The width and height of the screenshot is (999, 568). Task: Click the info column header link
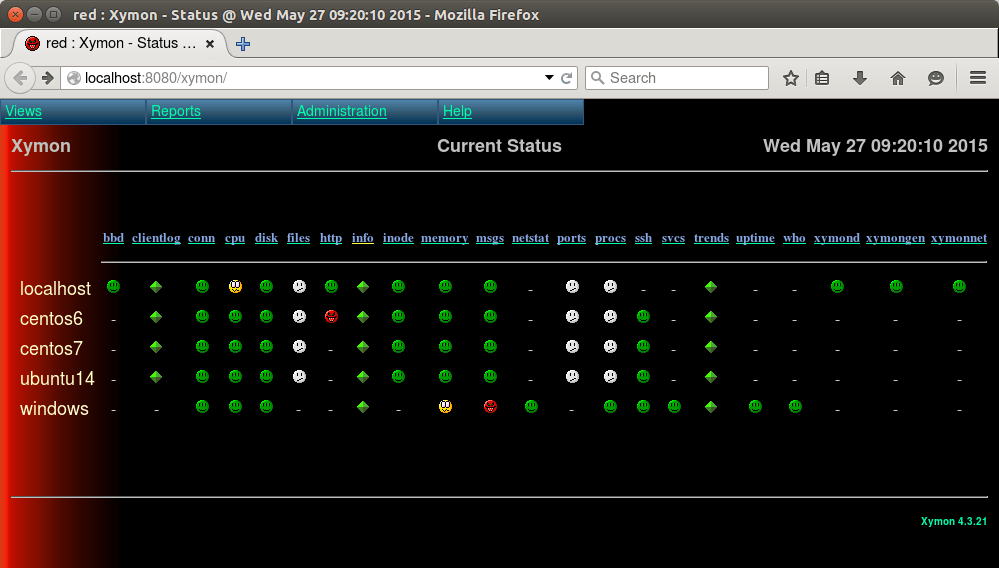(x=363, y=238)
